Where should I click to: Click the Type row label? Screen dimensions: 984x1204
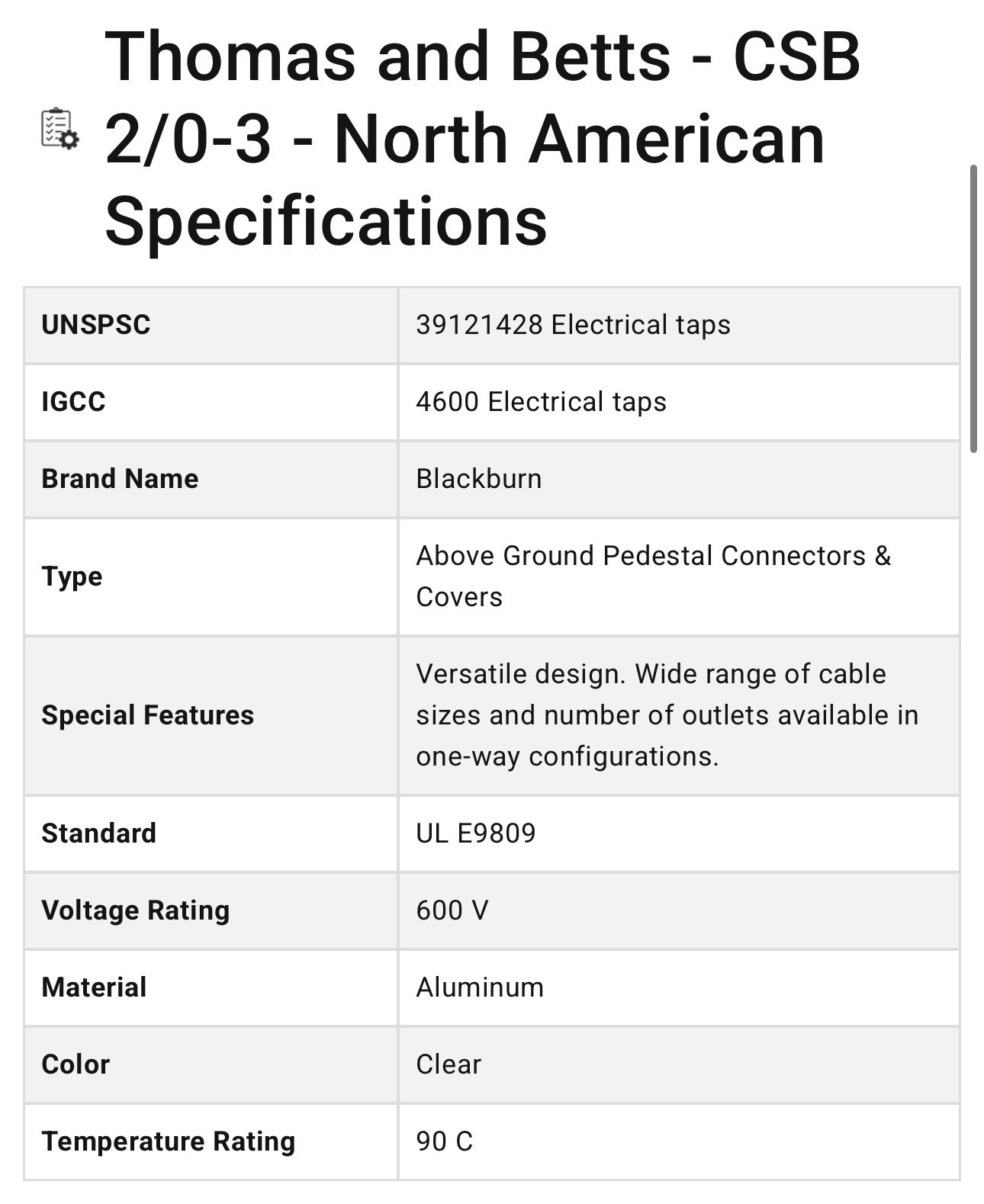(72, 576)
